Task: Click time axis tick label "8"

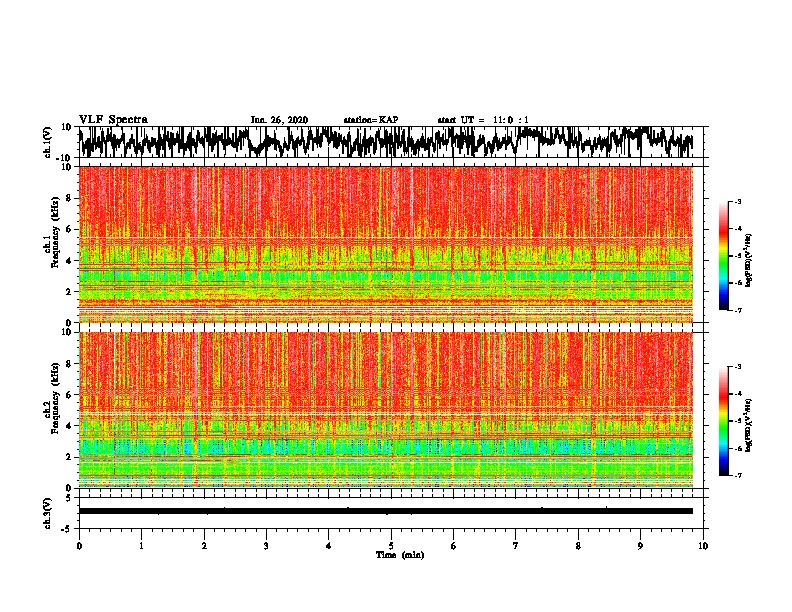Action: (578, 546)
